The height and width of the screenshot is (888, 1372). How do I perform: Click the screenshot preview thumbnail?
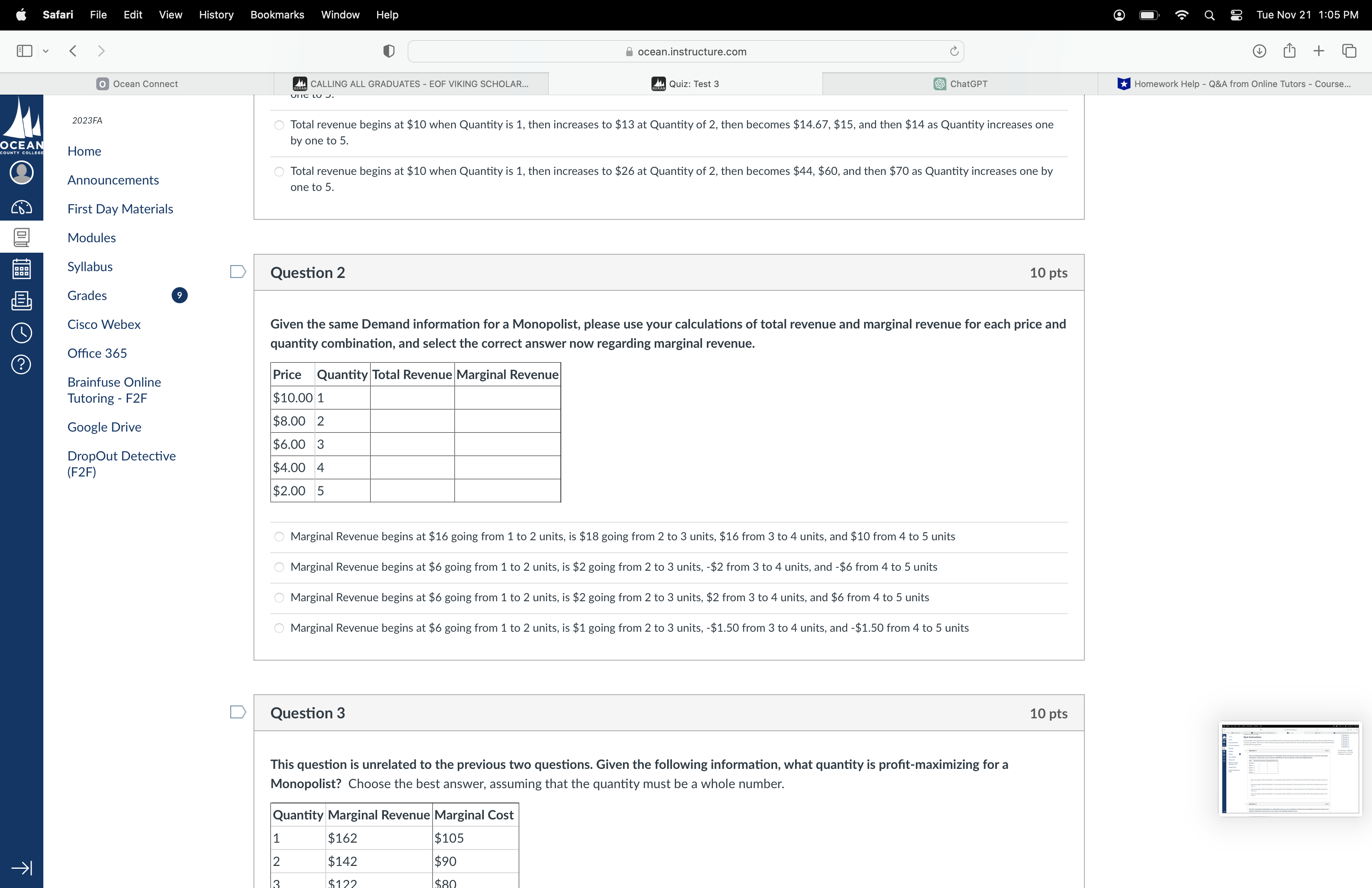1290,768
